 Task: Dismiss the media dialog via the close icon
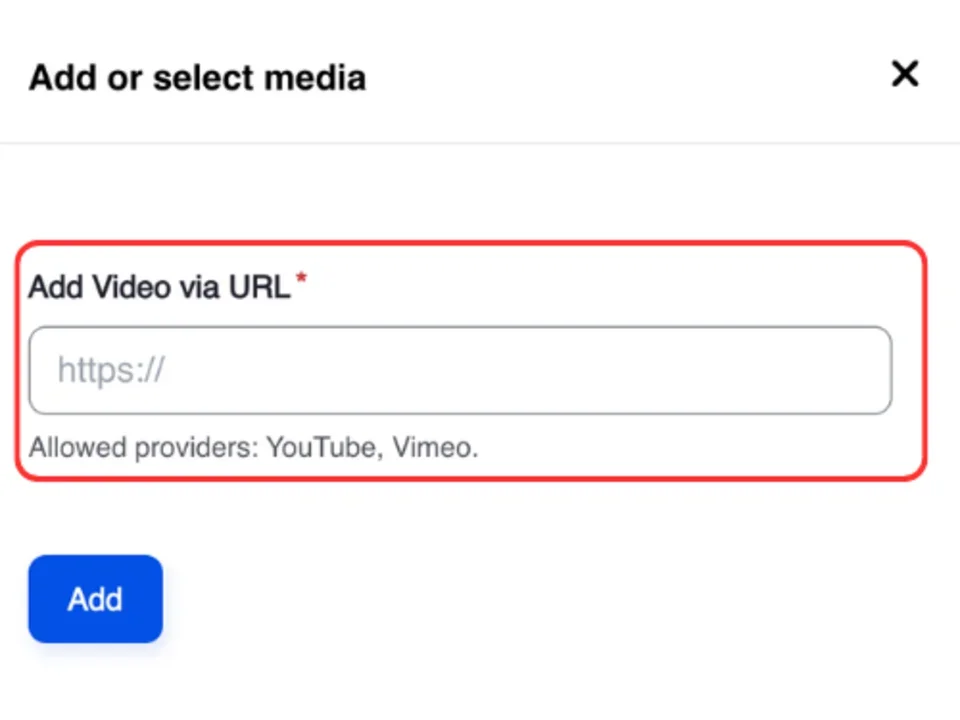tap(905, 74)
